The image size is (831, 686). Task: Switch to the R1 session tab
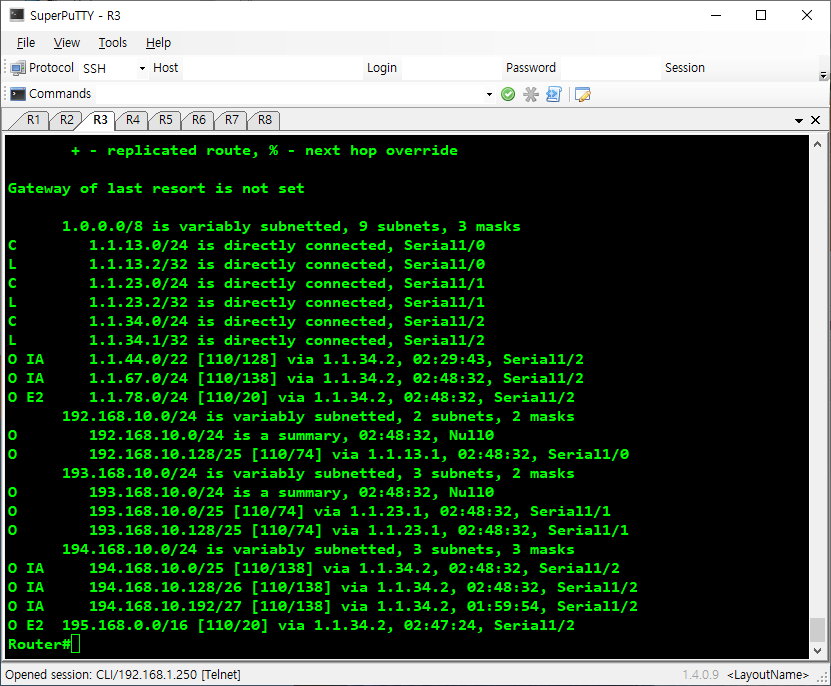pos(33,120)
